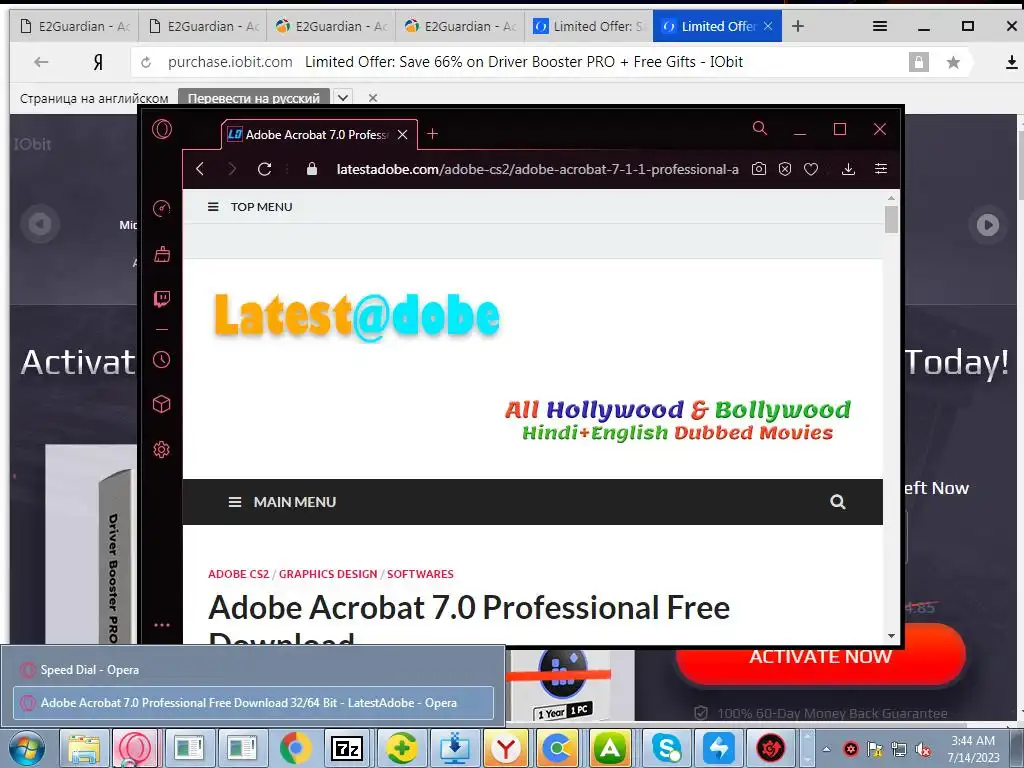Screen dimensions: 1024x768
Task: Bookmark page with Opera heart icon
Action: point(811,169)
